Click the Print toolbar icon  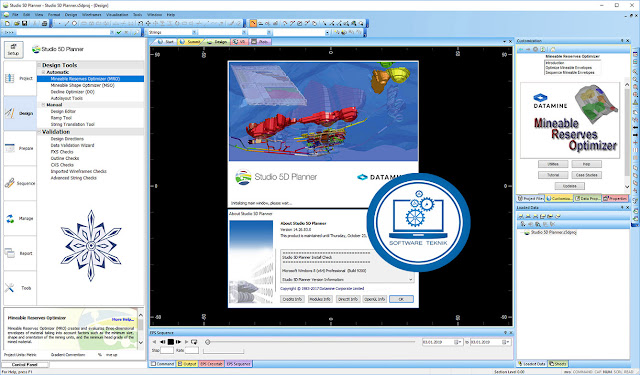44,24
